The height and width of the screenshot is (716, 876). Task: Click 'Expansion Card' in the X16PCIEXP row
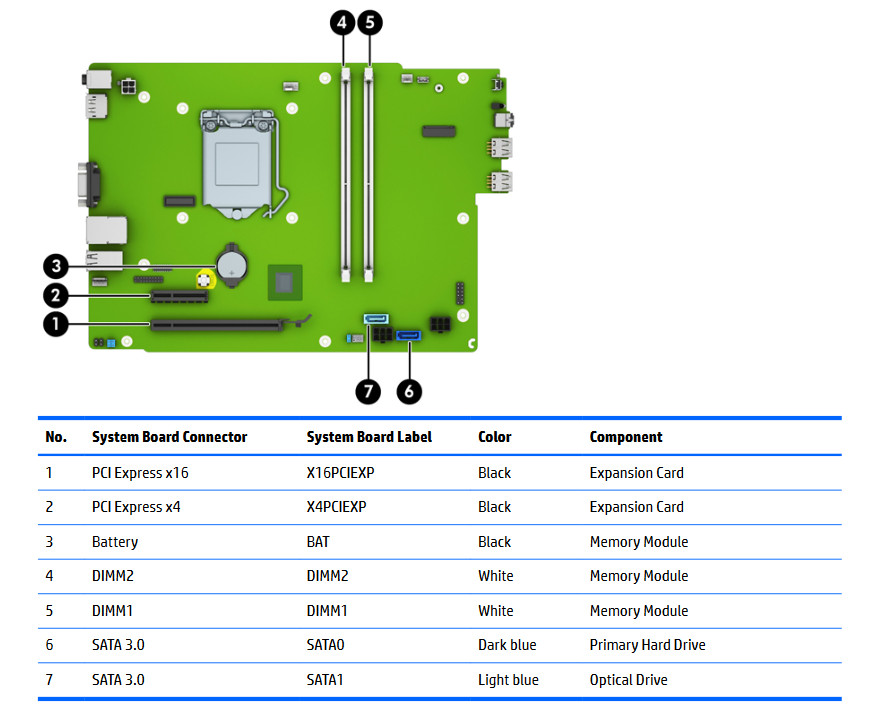pos(636,473)
